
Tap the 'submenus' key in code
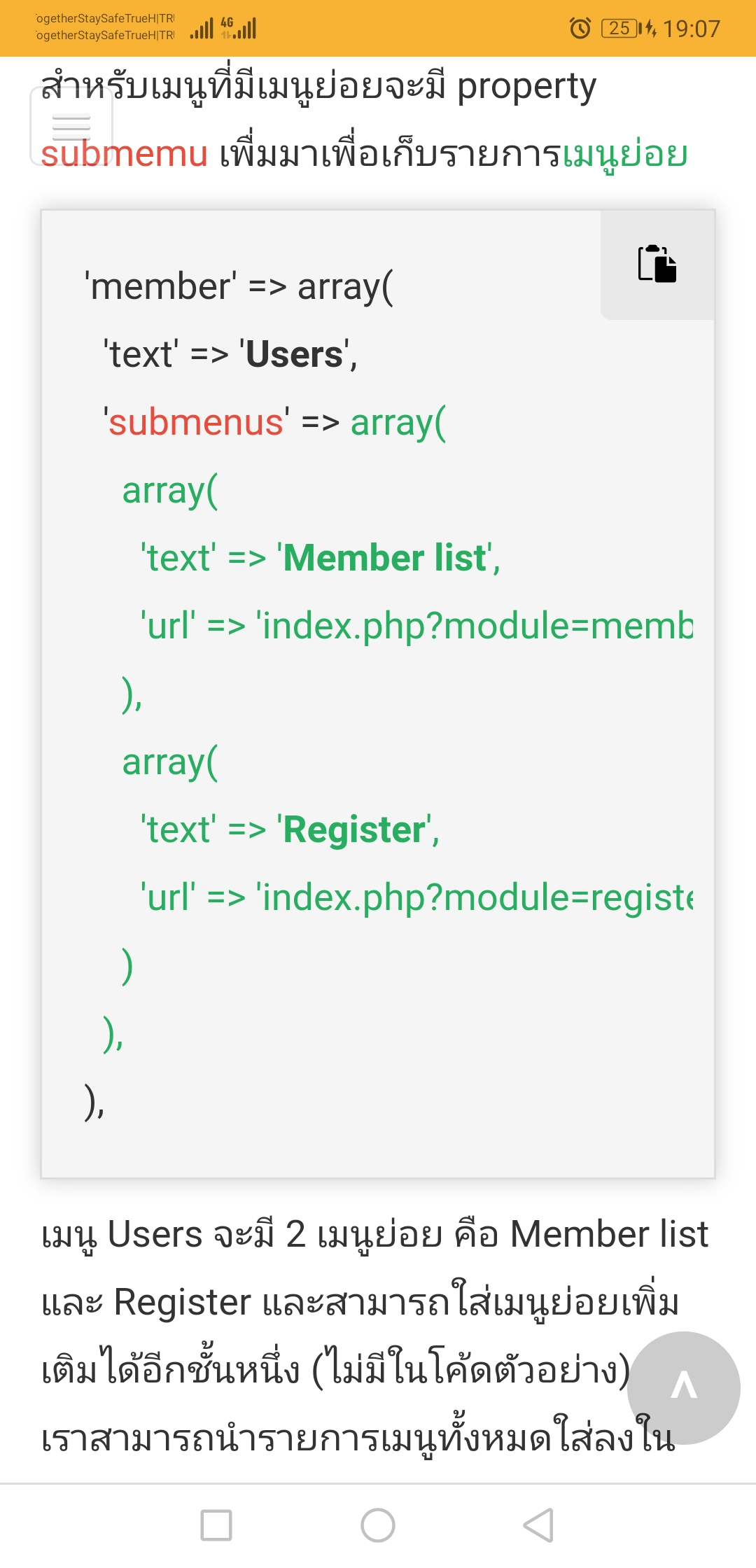click(196, 422)
